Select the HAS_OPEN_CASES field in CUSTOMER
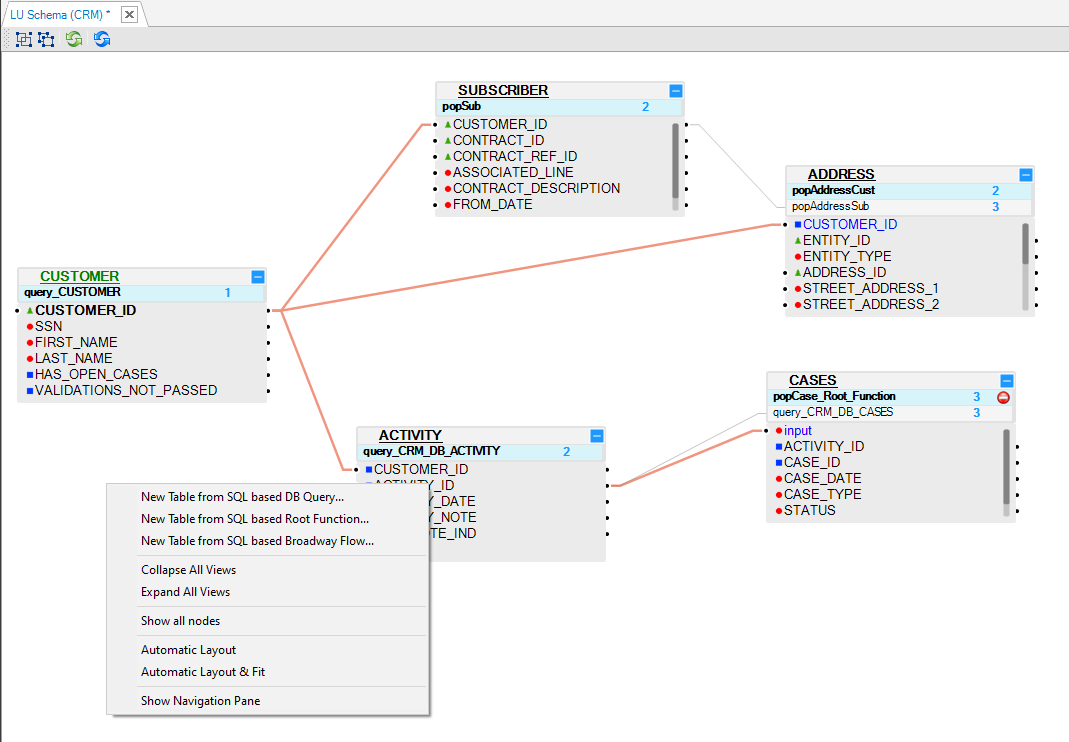The image size is (1069, 742). [x=96, y=374]
